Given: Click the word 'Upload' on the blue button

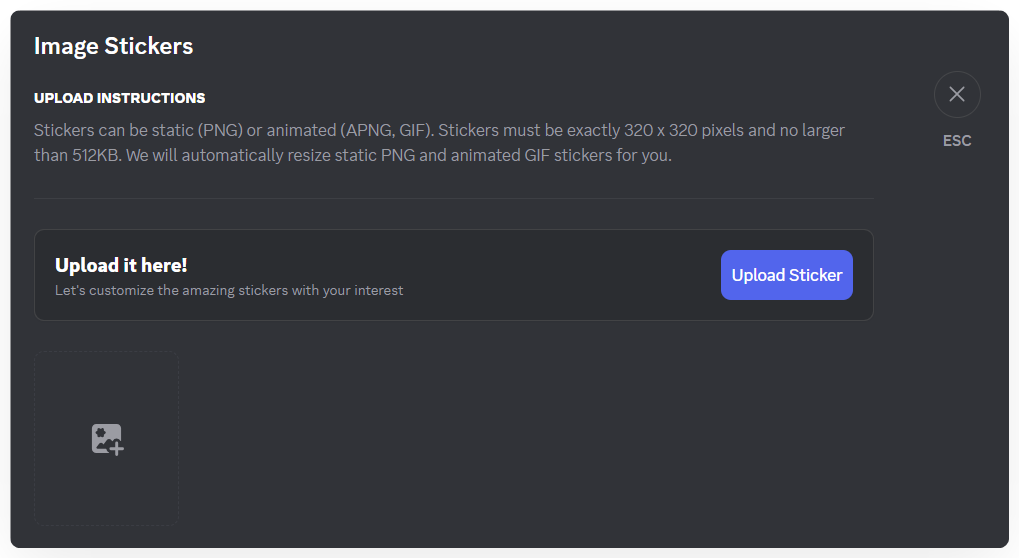Looking at the screenshot, I should 758,275.
